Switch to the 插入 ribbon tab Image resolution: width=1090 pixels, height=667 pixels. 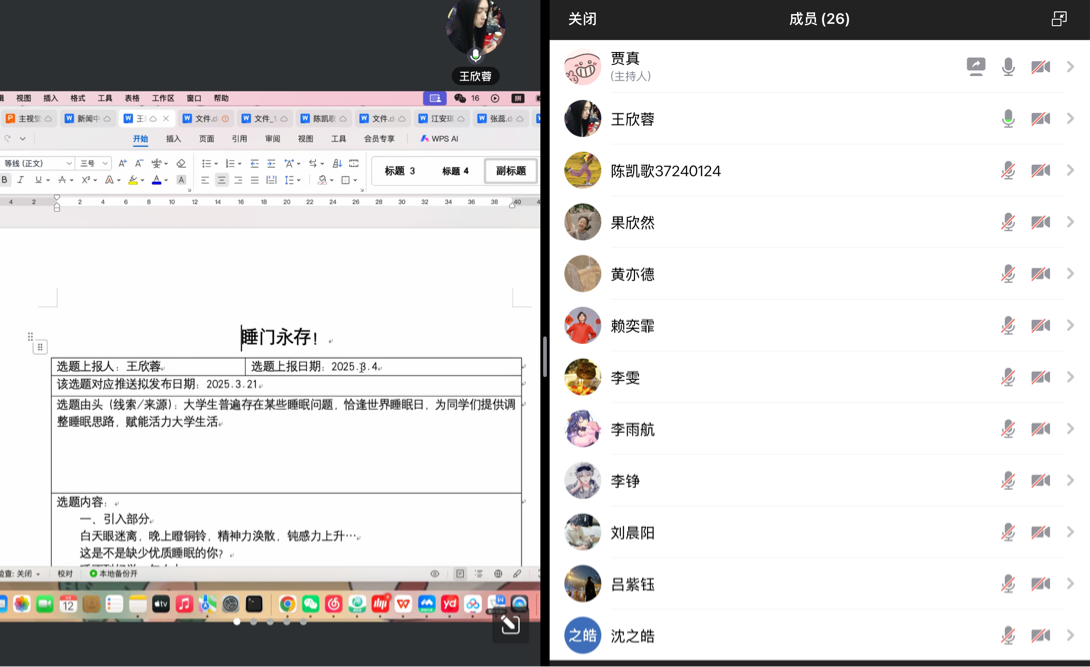(x=173, y=139)
